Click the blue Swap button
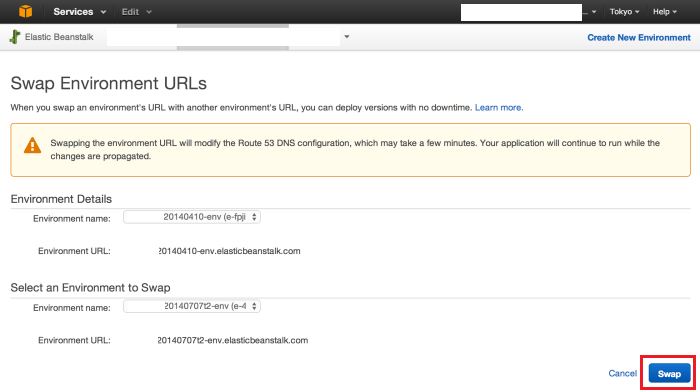The image size is (700, 392). pyautogui.click(x=669, y=373)
